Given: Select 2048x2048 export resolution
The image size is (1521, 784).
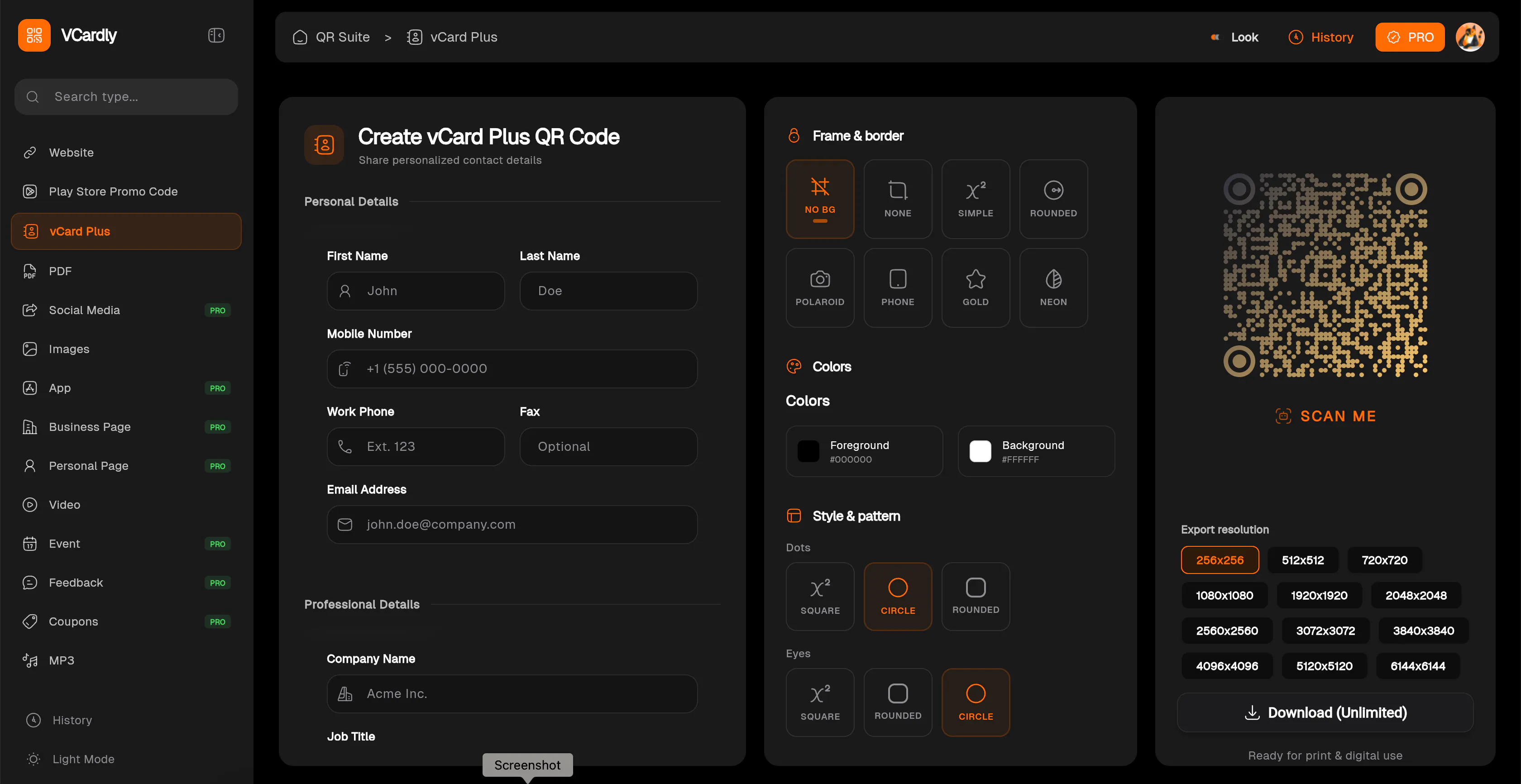Looking at the screenshot, I should point(1416,596).
